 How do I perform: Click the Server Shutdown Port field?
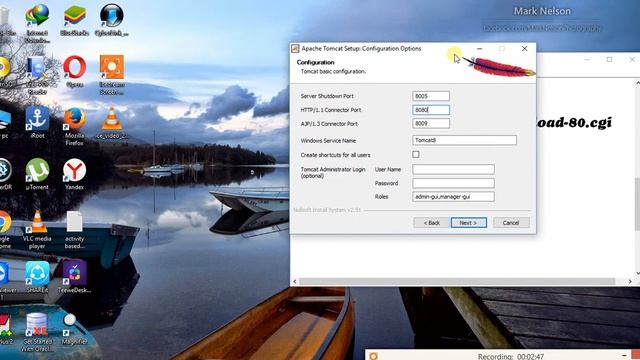431,96
